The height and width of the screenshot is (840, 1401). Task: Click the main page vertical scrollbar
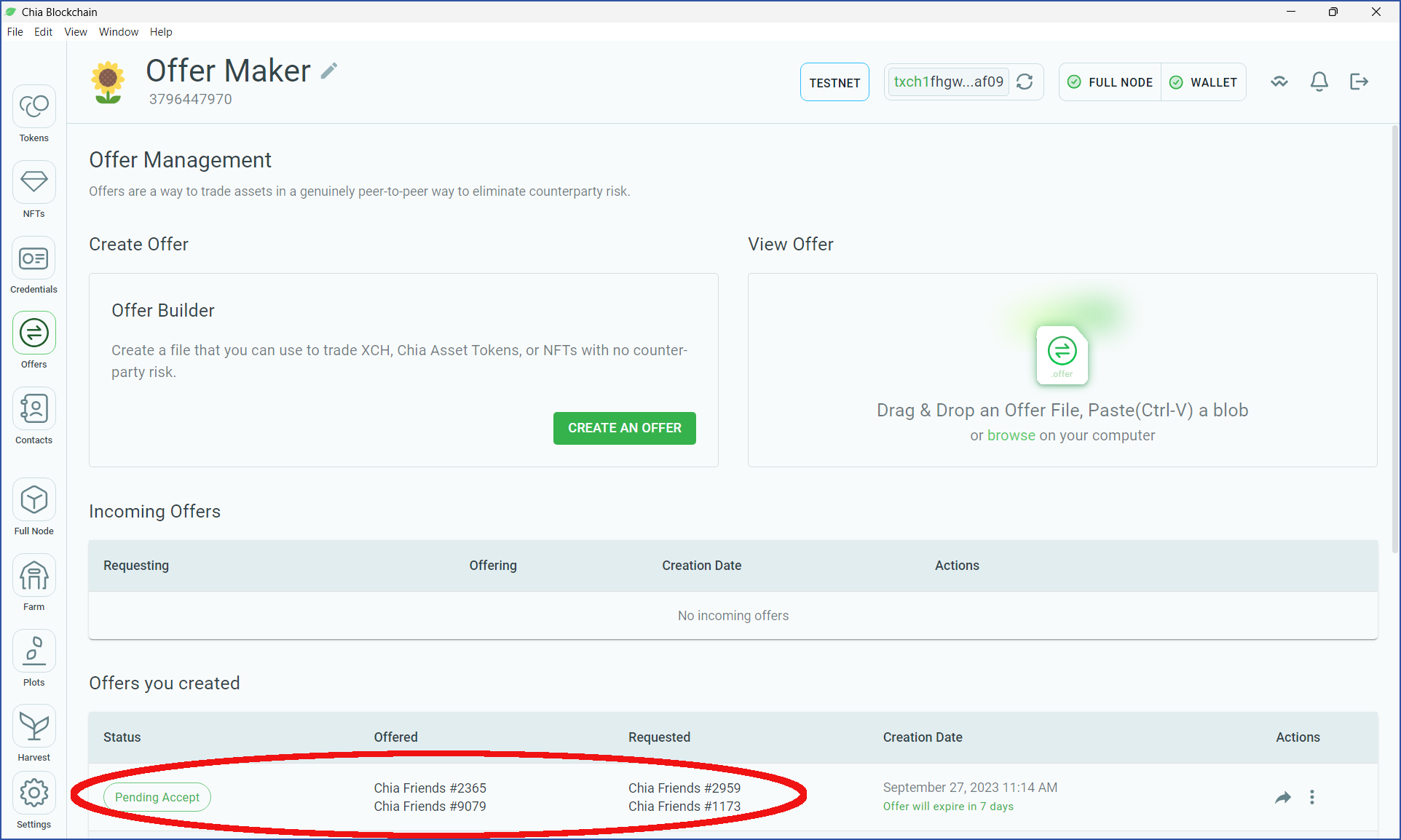click(1394, 341)
